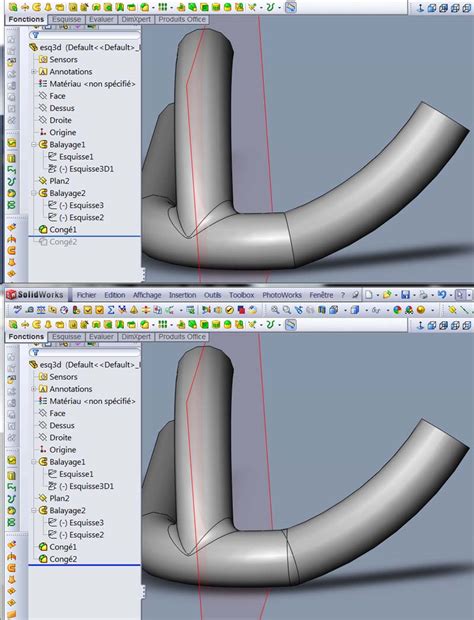Click the Edit Color wheel icon

397,310
